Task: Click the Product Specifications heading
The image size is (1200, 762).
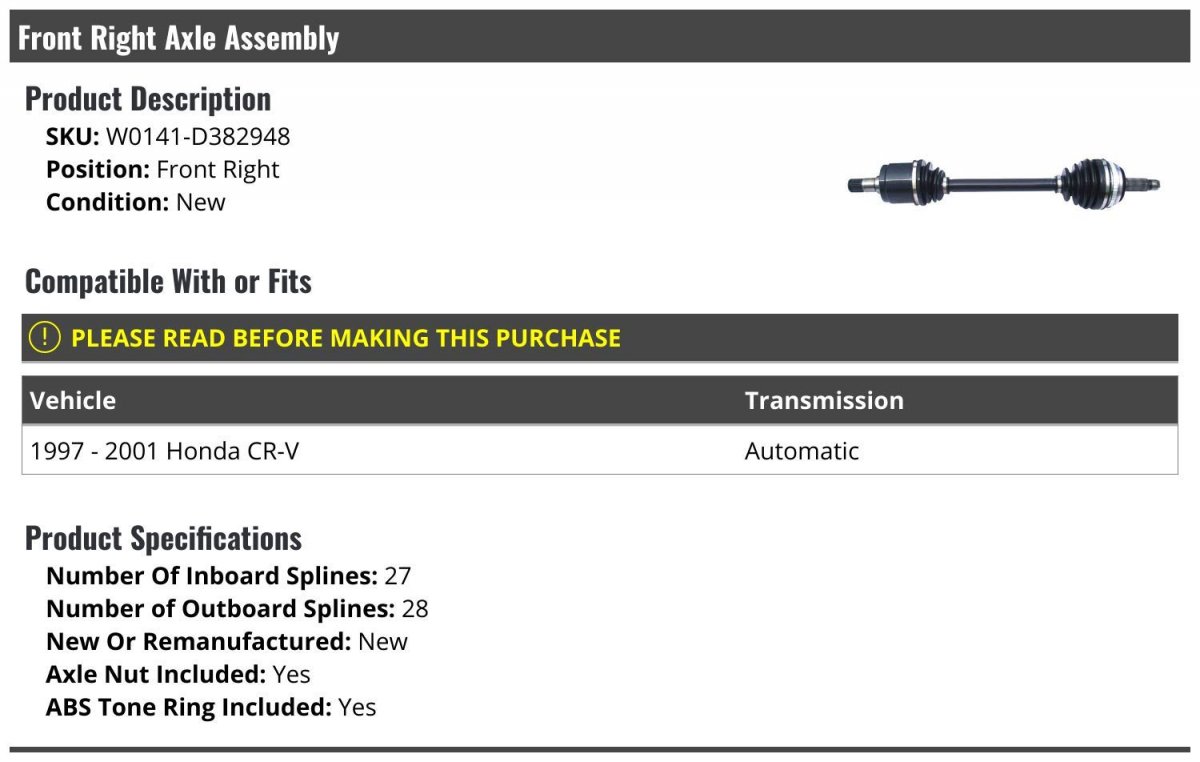Action: pos(163,538)
